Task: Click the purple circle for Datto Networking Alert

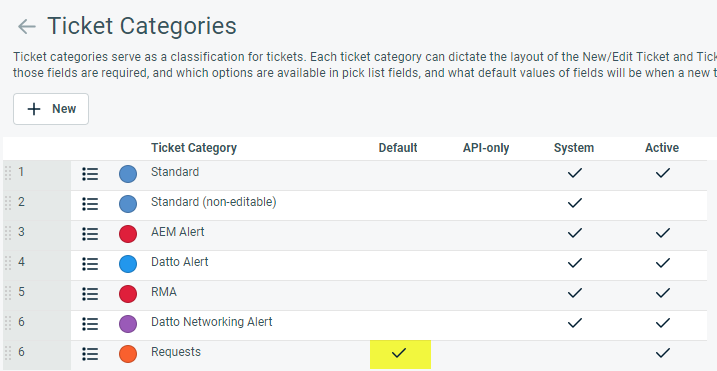Action: coord(128,324)
